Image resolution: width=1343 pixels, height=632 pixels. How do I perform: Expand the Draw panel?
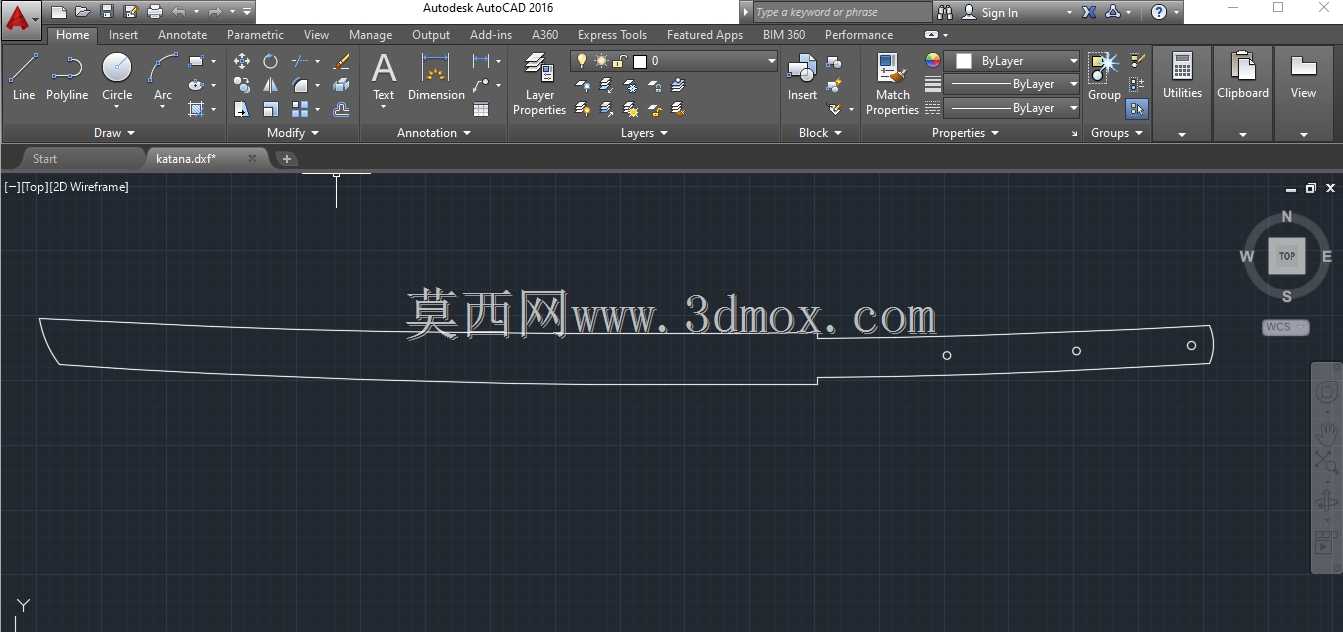[114, 133]
